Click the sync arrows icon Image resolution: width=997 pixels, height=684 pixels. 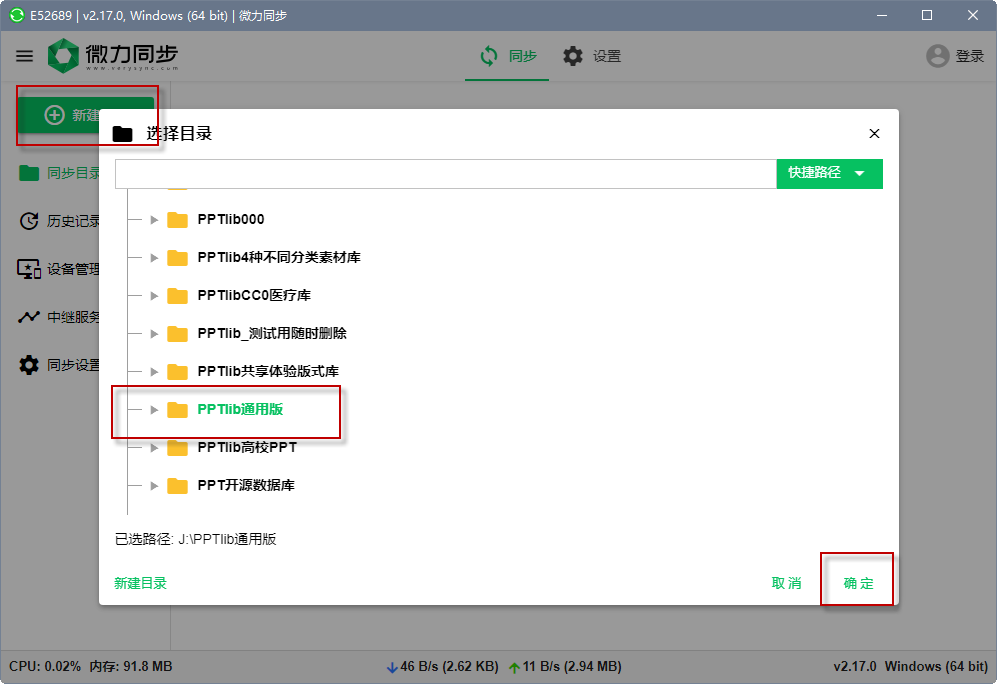[488, 56]
